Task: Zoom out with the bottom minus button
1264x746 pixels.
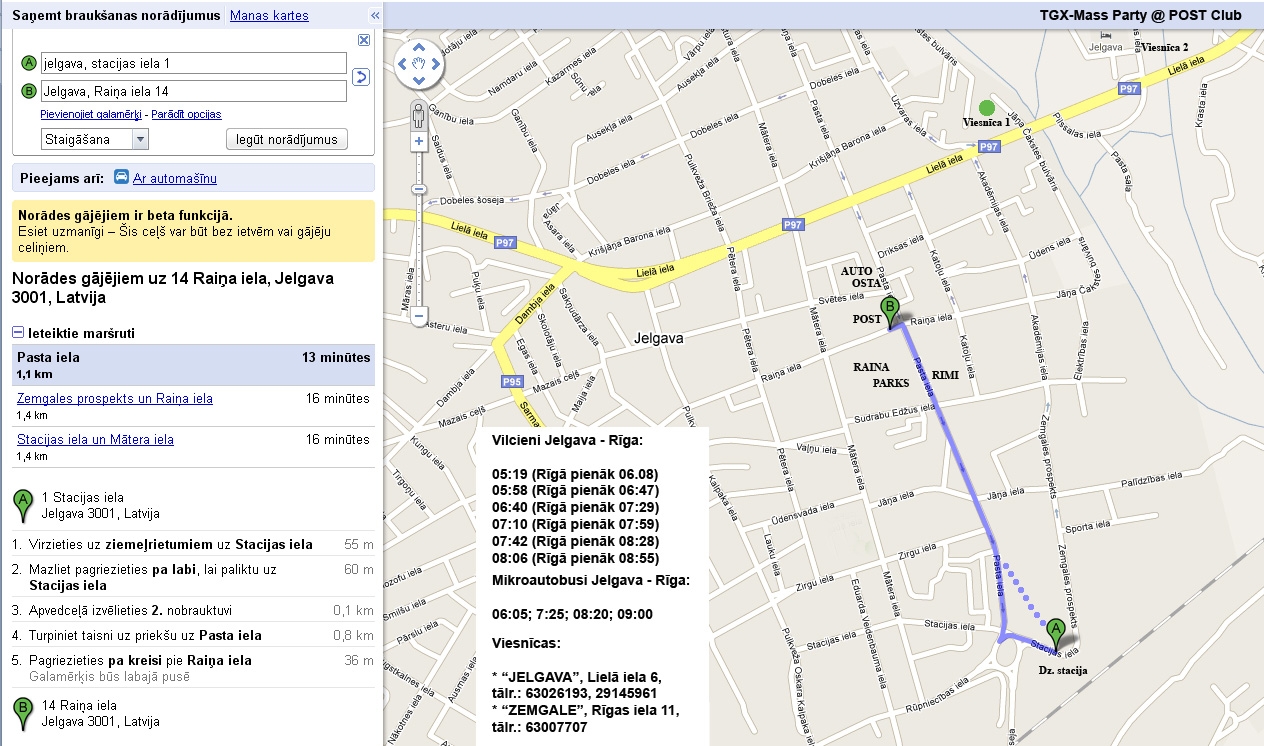Action: (x=419, y=317)
